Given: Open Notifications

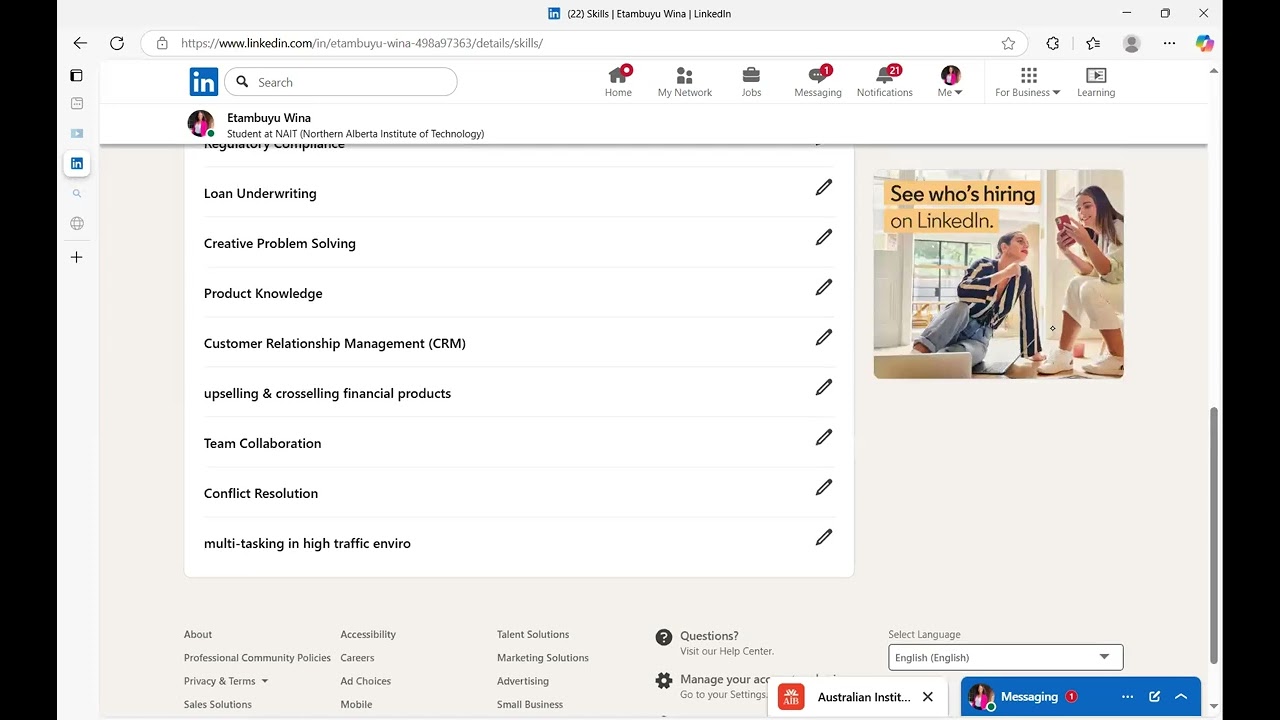Looking at the screenshot, I should click(x=885, y=82).
